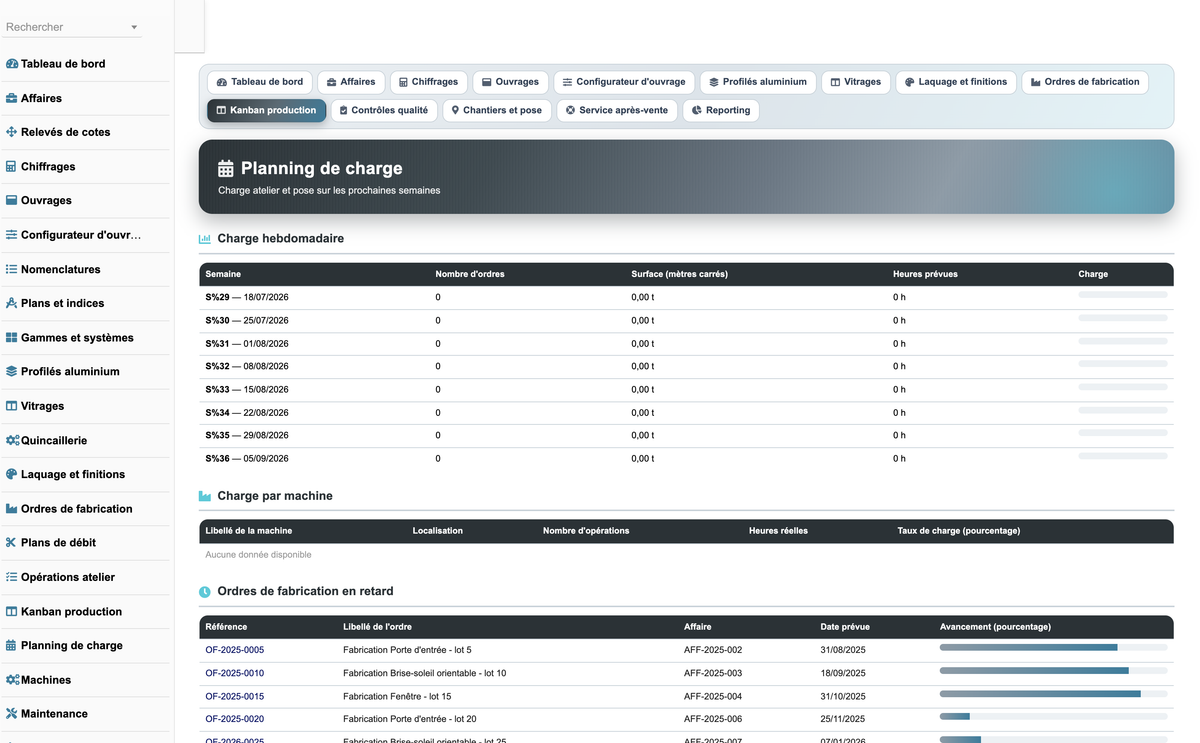Click Aucune donnée disponible text
Viewport: 1200px width, 743px height.
pos(258,555)
